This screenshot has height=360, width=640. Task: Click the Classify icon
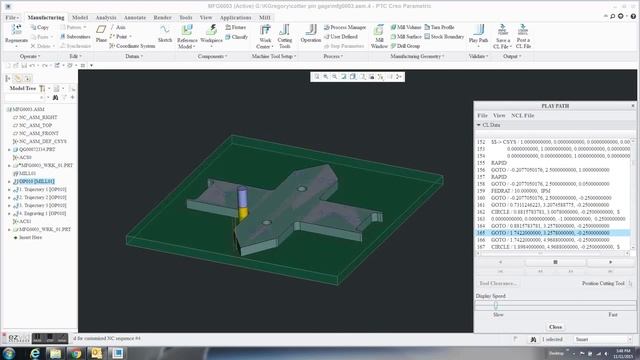click(x=228, y=37)
